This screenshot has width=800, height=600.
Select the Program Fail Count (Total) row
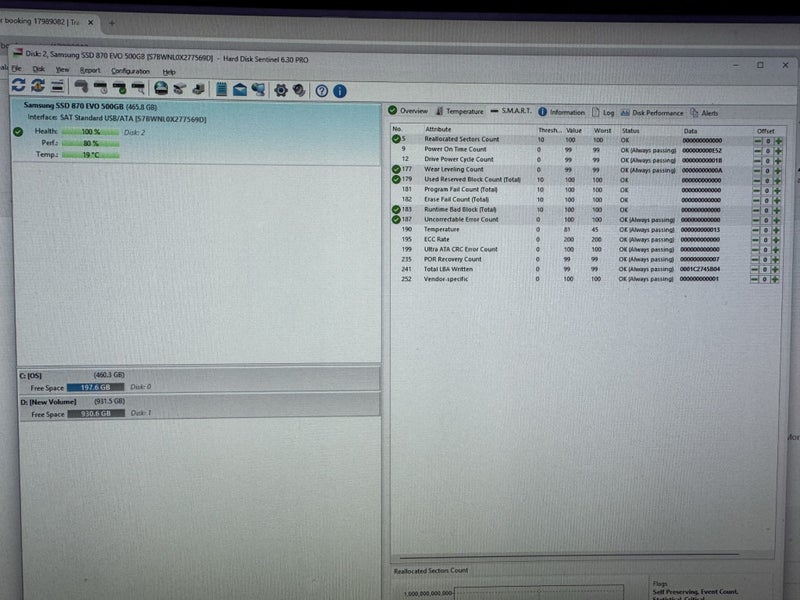585,189
